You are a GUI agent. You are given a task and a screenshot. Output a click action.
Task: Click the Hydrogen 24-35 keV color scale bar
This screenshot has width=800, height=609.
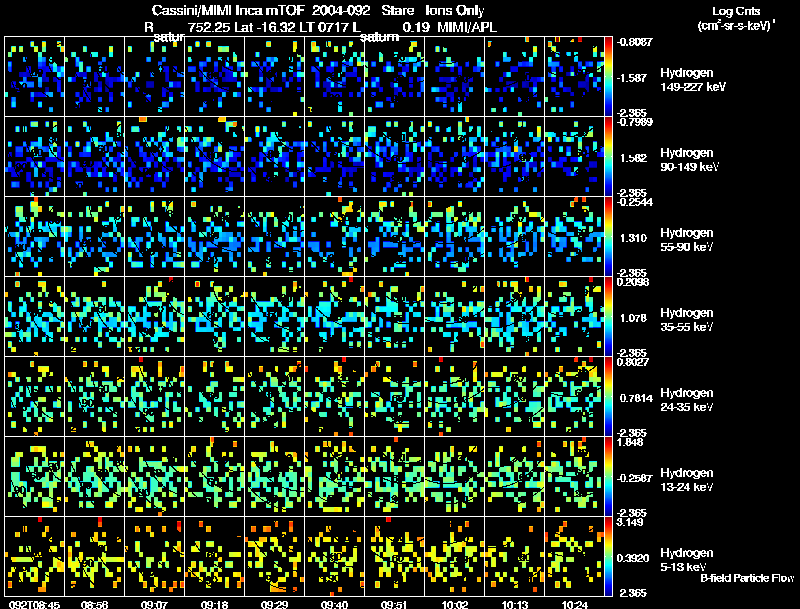[x=608, y=397]
